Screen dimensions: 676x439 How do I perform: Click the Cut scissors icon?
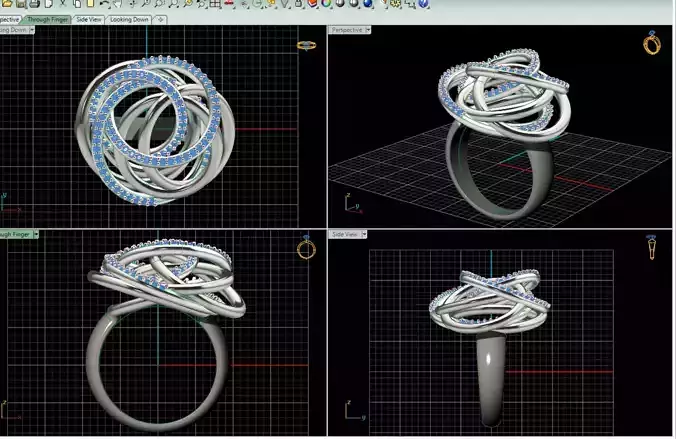tap(63, 4)
